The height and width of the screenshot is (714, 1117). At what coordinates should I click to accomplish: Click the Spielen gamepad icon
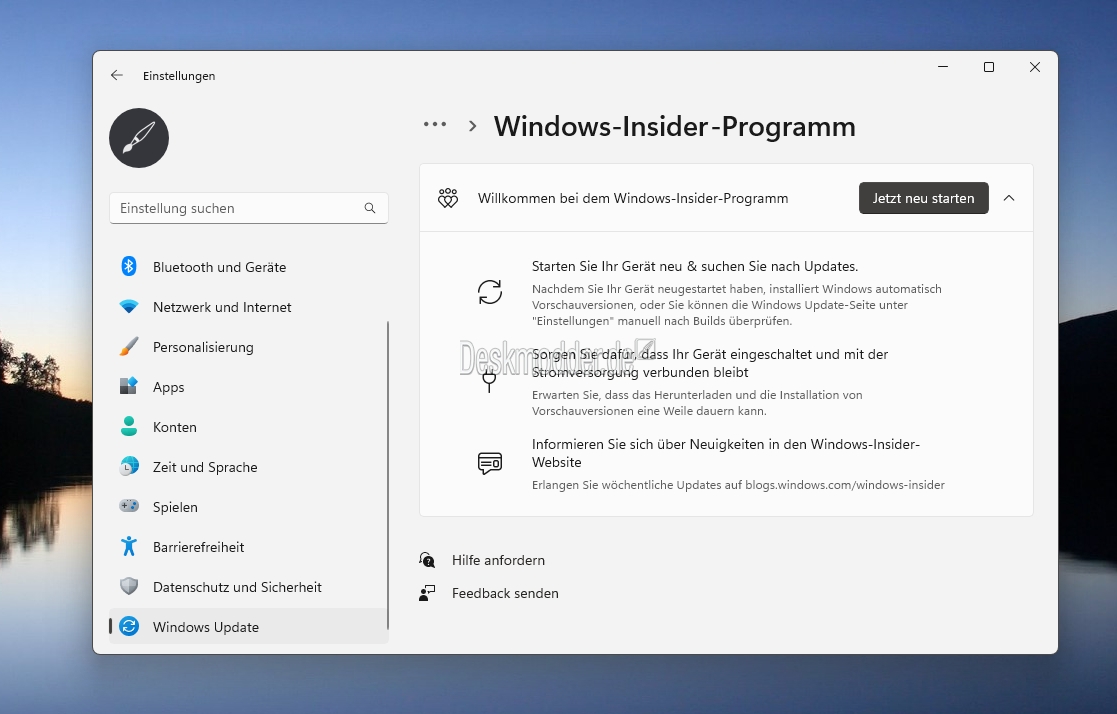tap(129, 506)
